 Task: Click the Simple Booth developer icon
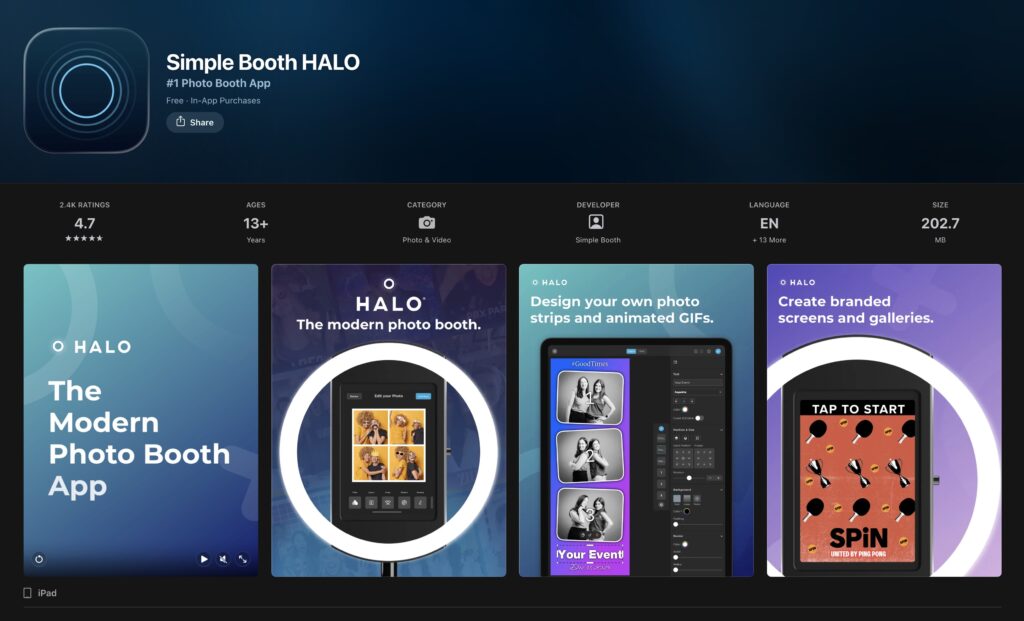(x=597, y=222)
